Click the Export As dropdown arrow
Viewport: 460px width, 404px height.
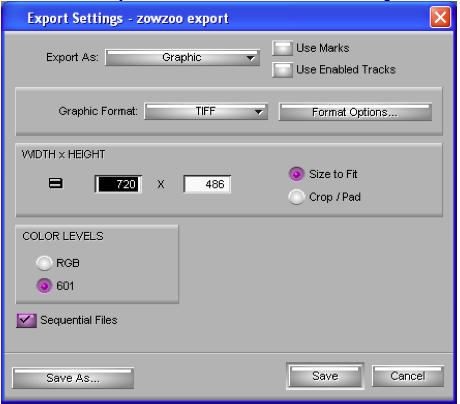[x=250, y=58]
